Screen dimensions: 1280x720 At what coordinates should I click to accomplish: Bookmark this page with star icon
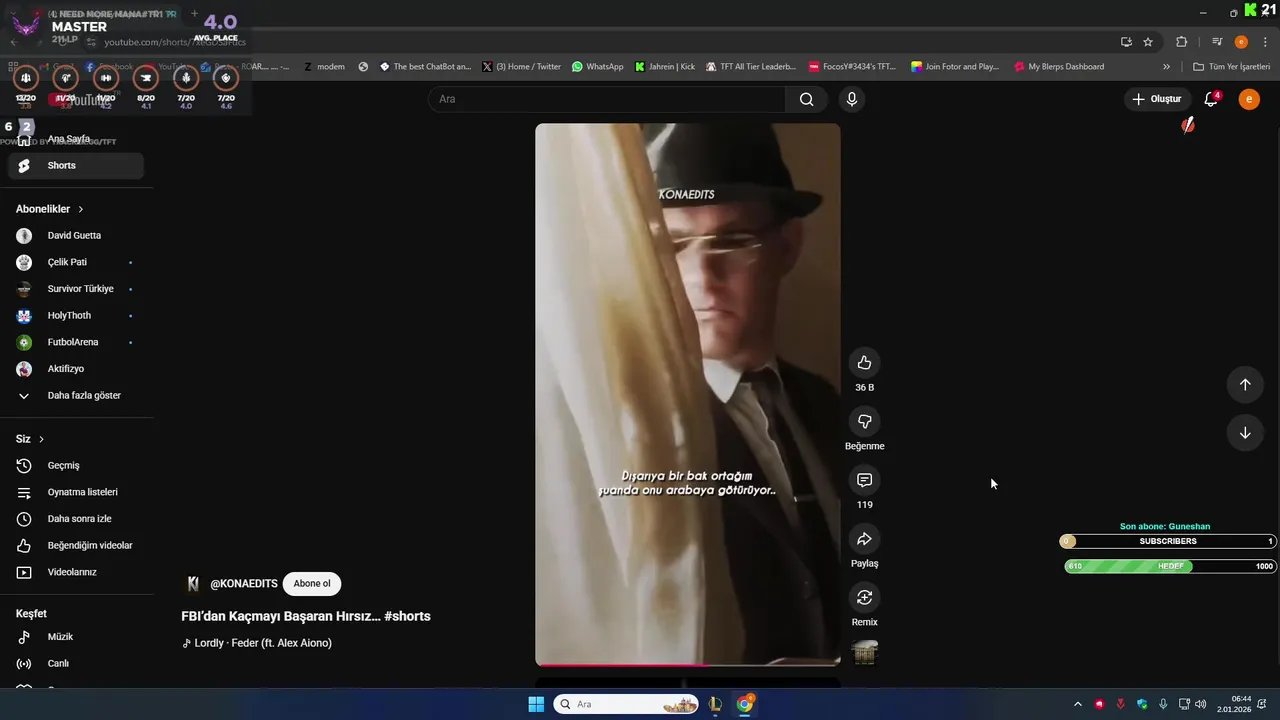pos(1148,42)
